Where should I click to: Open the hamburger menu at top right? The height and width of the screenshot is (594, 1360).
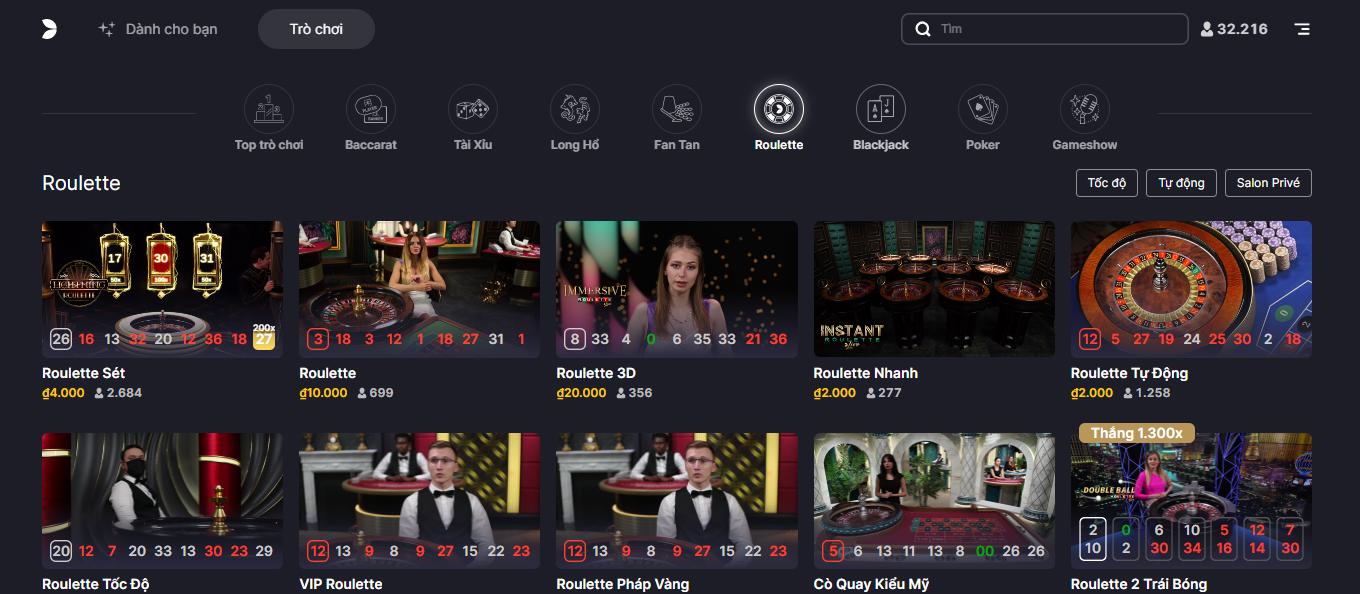1302,29
